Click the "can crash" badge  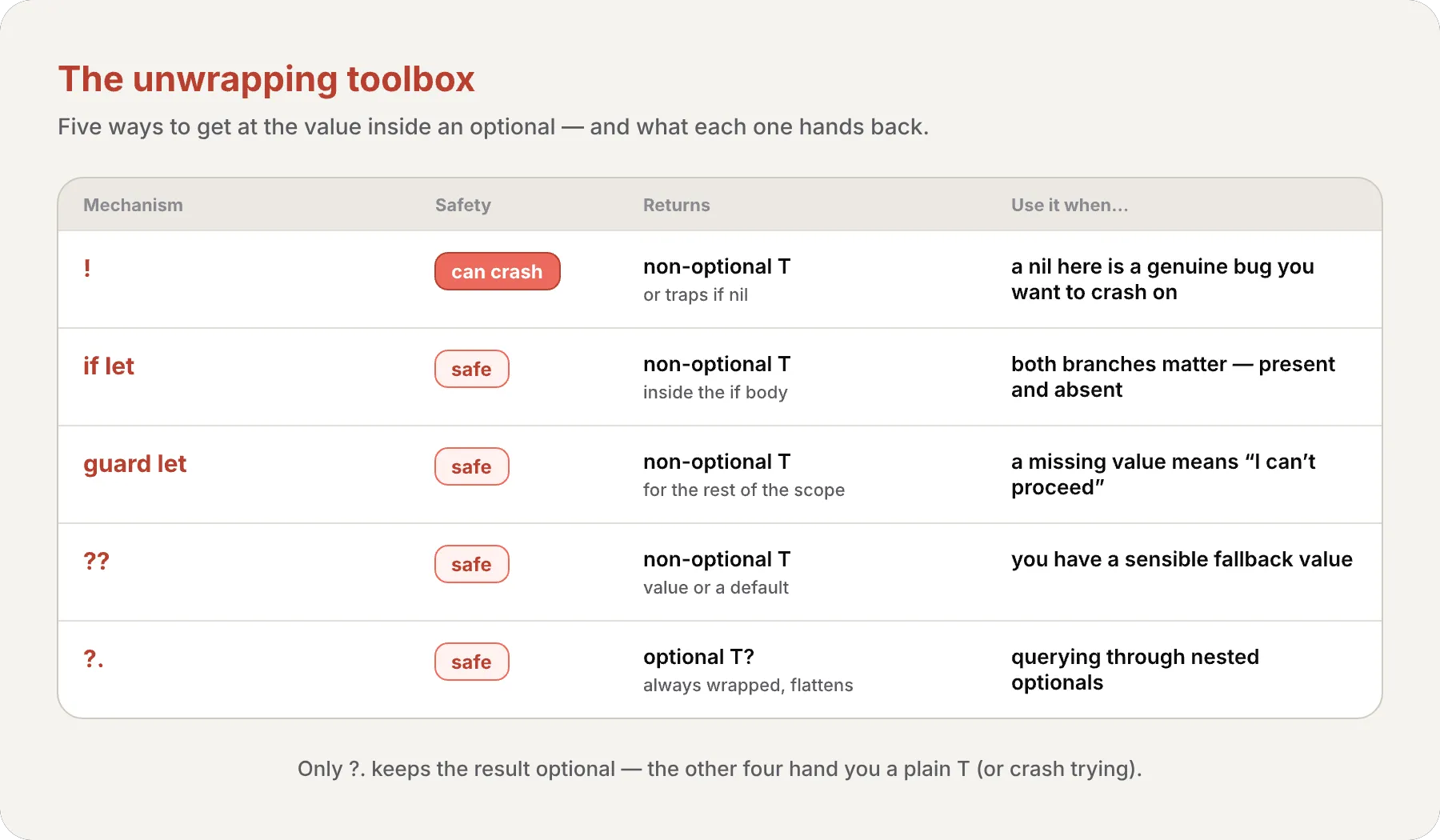497,271
